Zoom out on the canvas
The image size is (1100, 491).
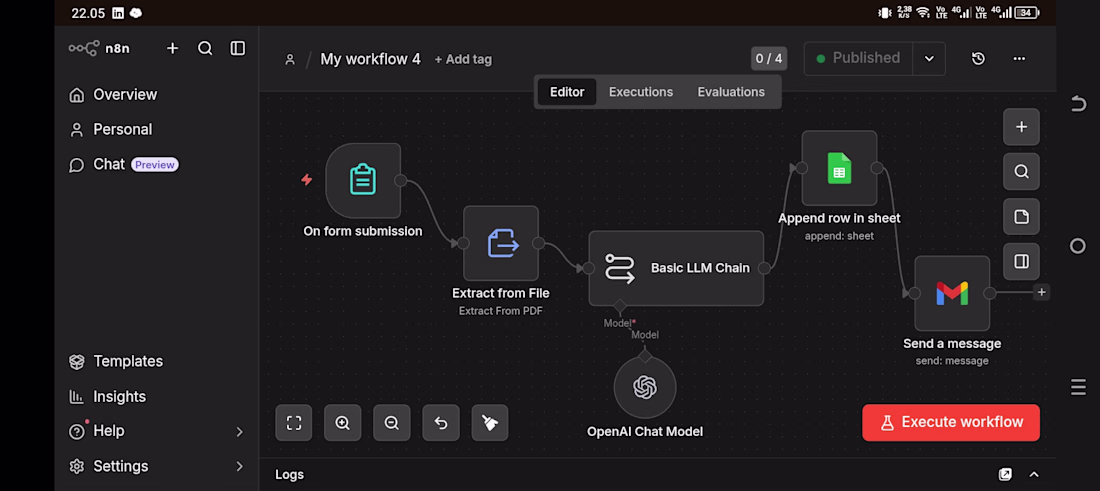[x=391, y=423]
